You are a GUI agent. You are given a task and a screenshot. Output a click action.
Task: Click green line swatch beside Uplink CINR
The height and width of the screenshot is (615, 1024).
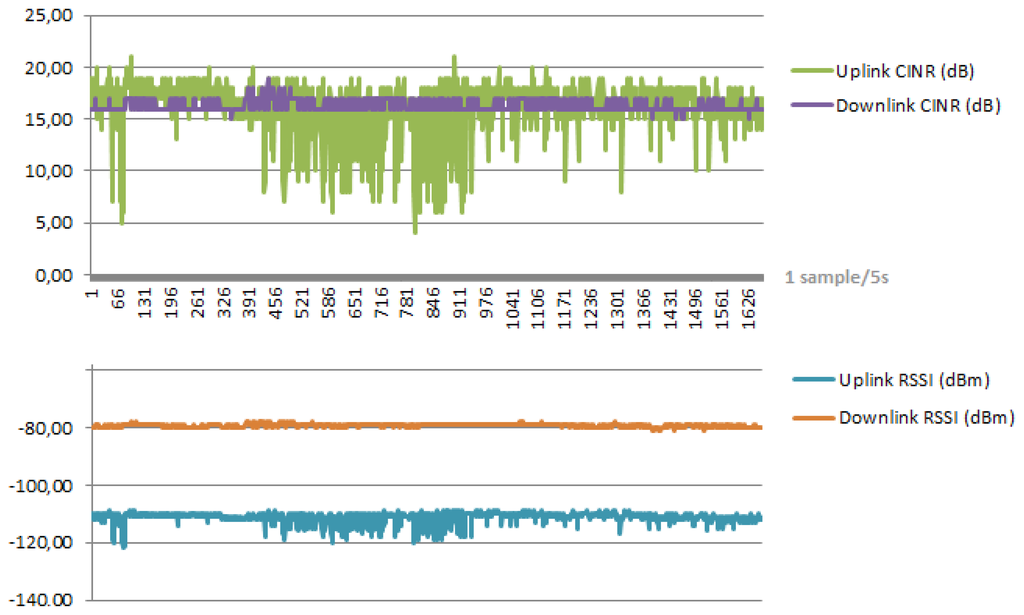(x=810, y=71)
